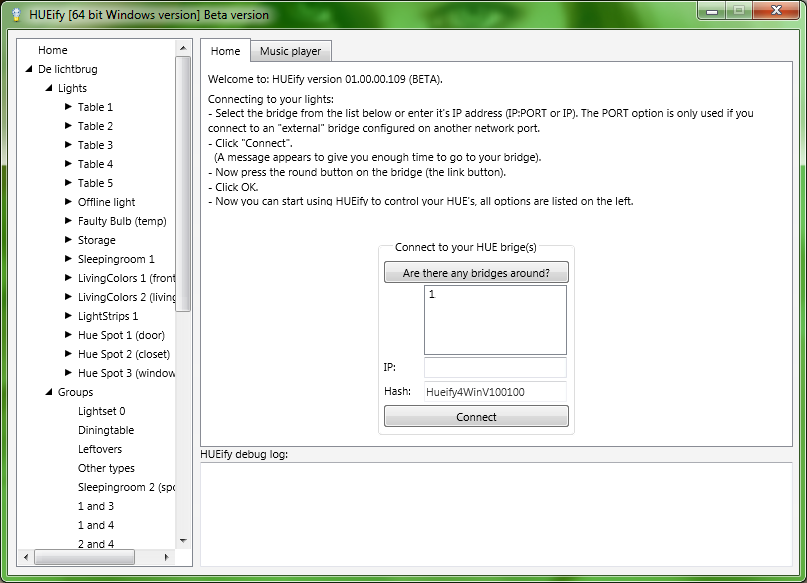Select the Groups tree item
Viewport: 807px width, 583px height.
[x=75, y=392]
